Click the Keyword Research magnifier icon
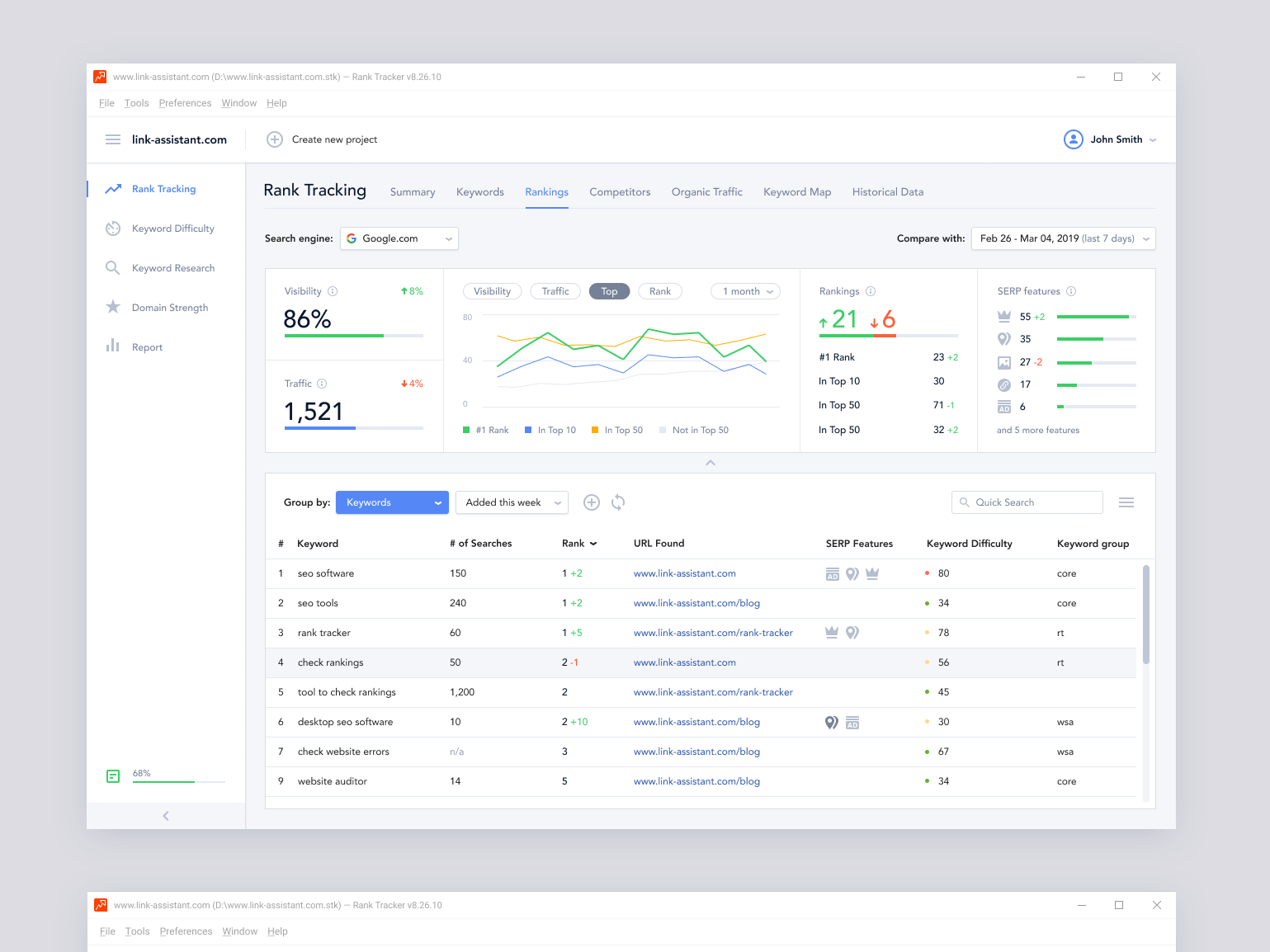1270x952 pixels. [113, 268]
